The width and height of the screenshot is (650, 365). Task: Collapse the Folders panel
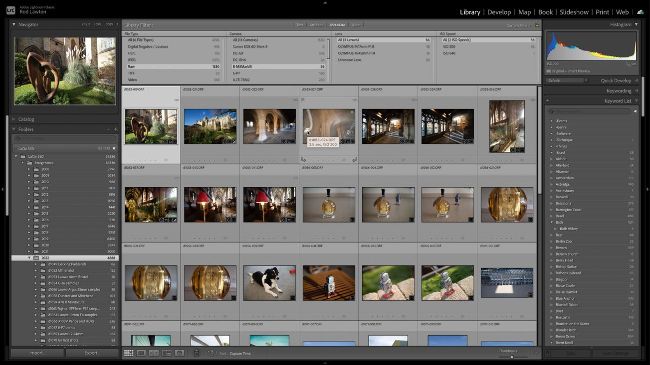click(x=14, y=129)
